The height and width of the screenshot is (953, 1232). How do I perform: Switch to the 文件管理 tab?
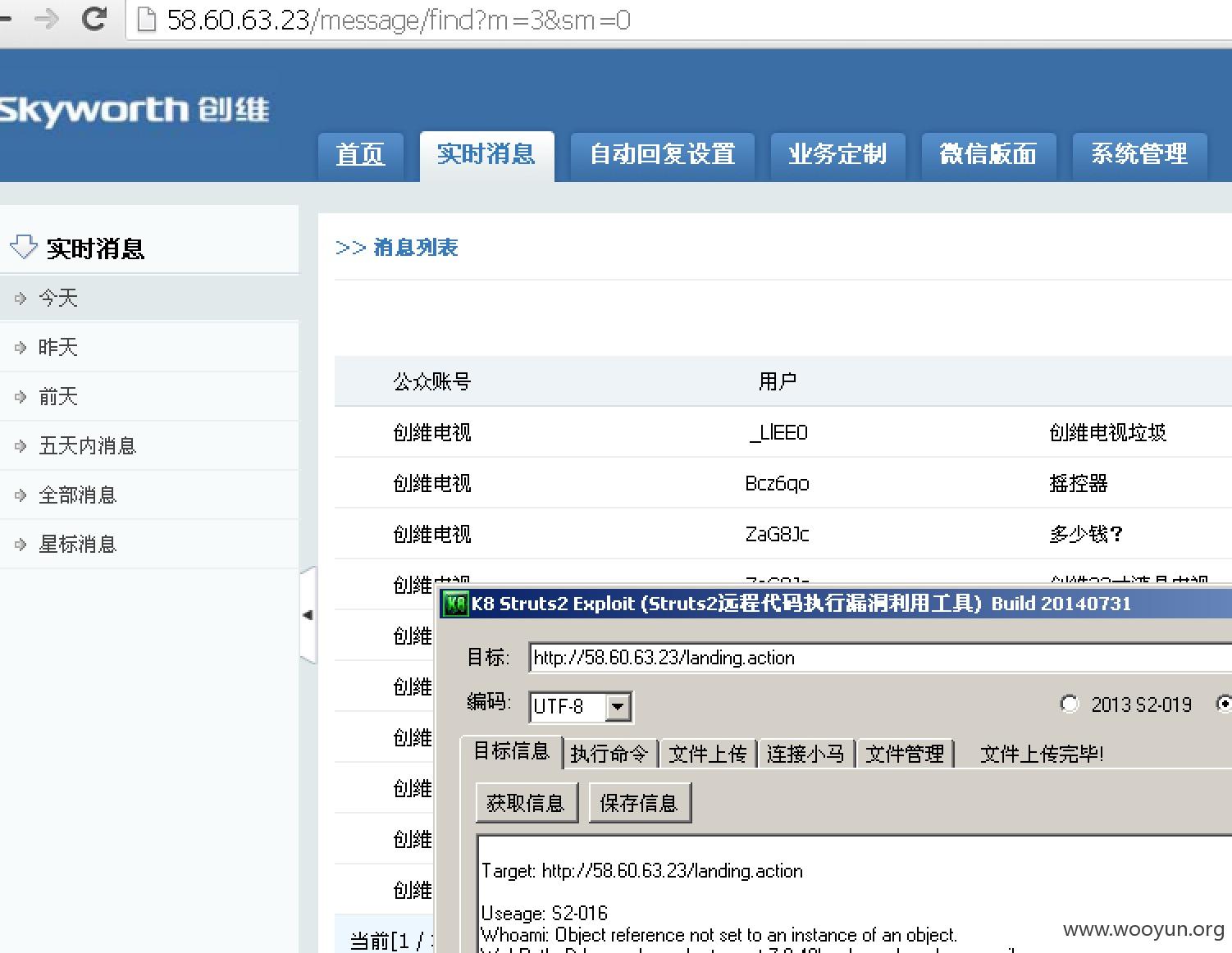(905, 754)
